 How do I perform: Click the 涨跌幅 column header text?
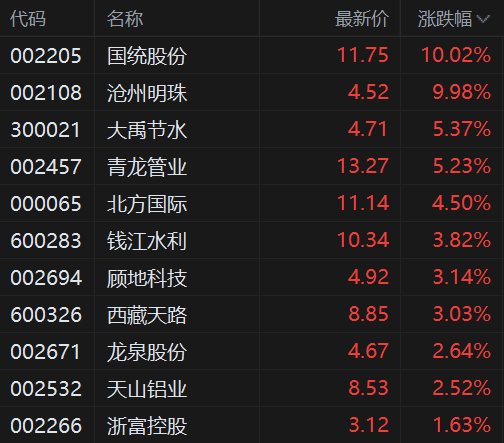[445, 19]
